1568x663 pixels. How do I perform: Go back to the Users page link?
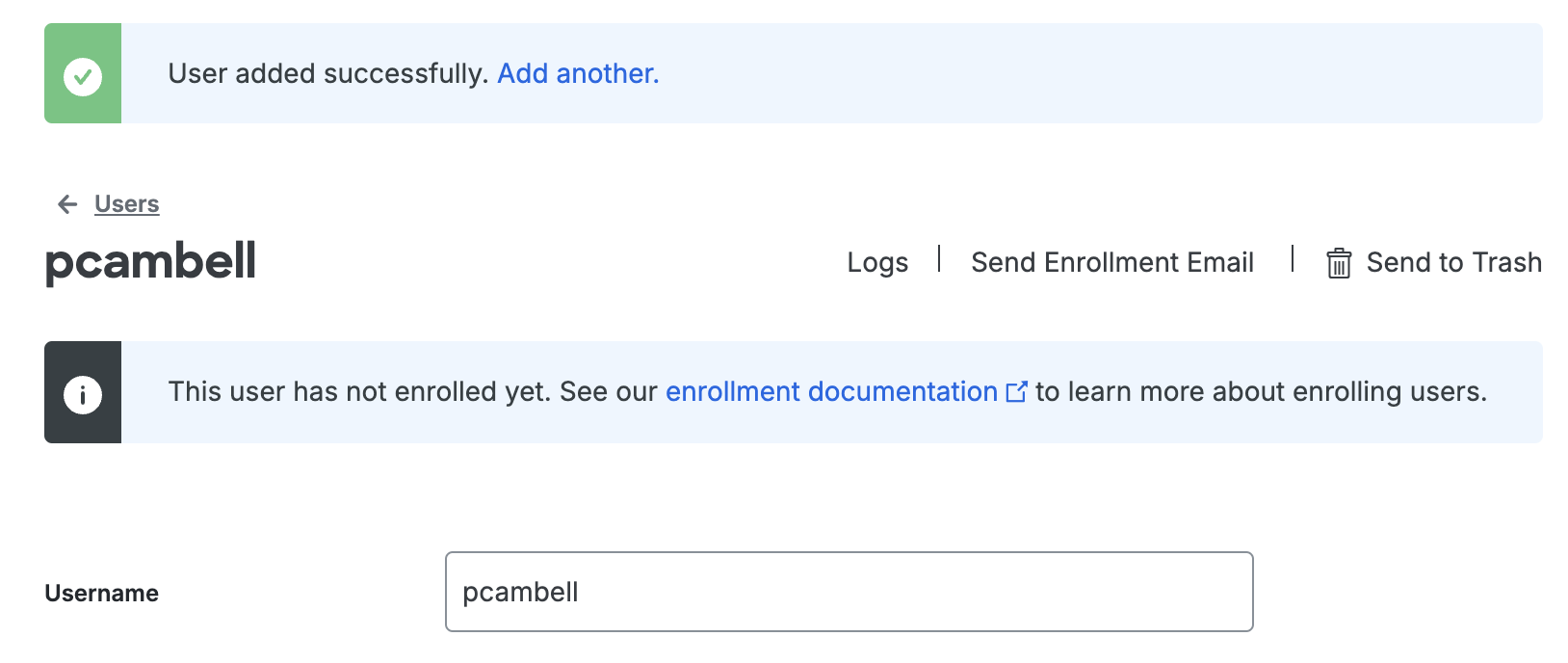pos(127,204)
